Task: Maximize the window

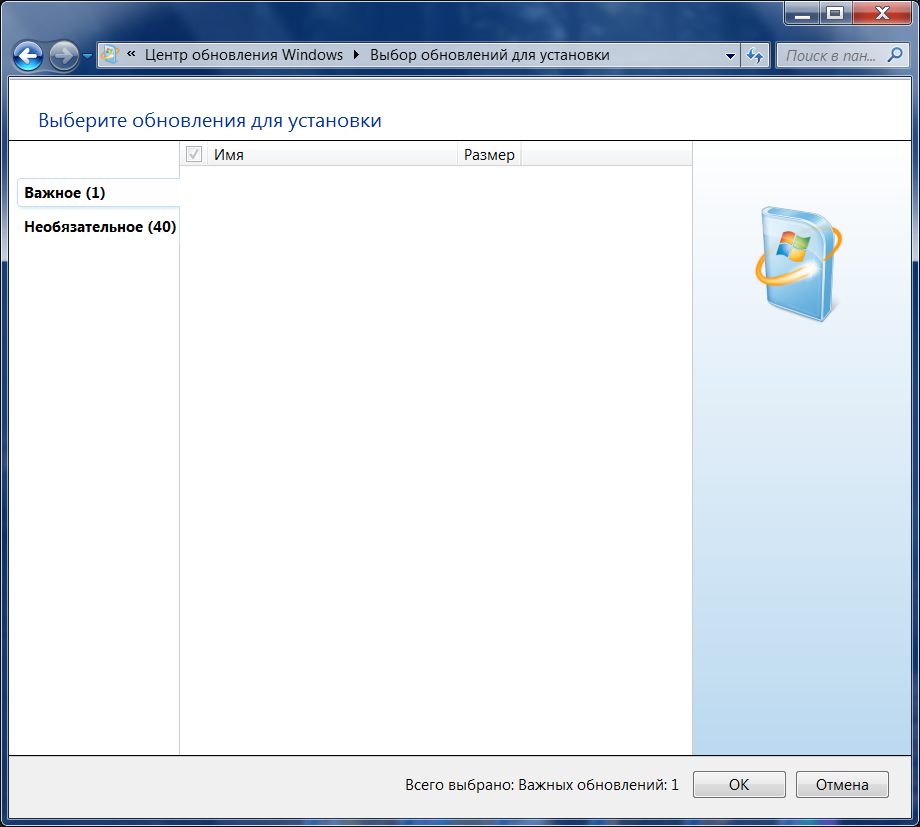Action: pyautogui.click(x=836, y=13)
